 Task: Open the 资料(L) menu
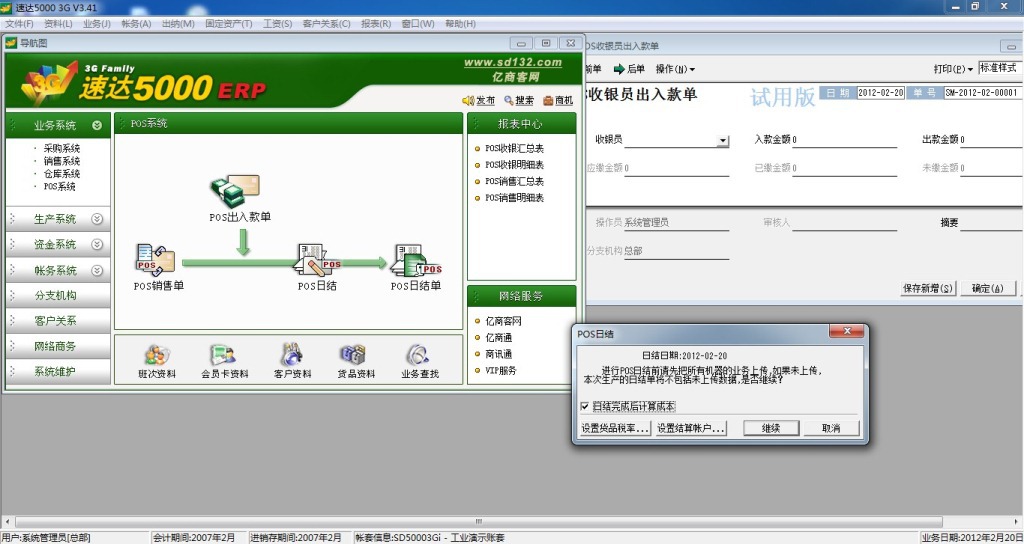(x=58, y=24)
